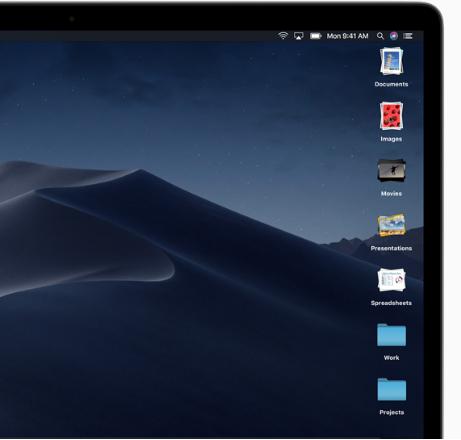Screen dimensions: 461x440
Task: Open the Mon 9:41 AM clock menu
Action: click(347, 36)
